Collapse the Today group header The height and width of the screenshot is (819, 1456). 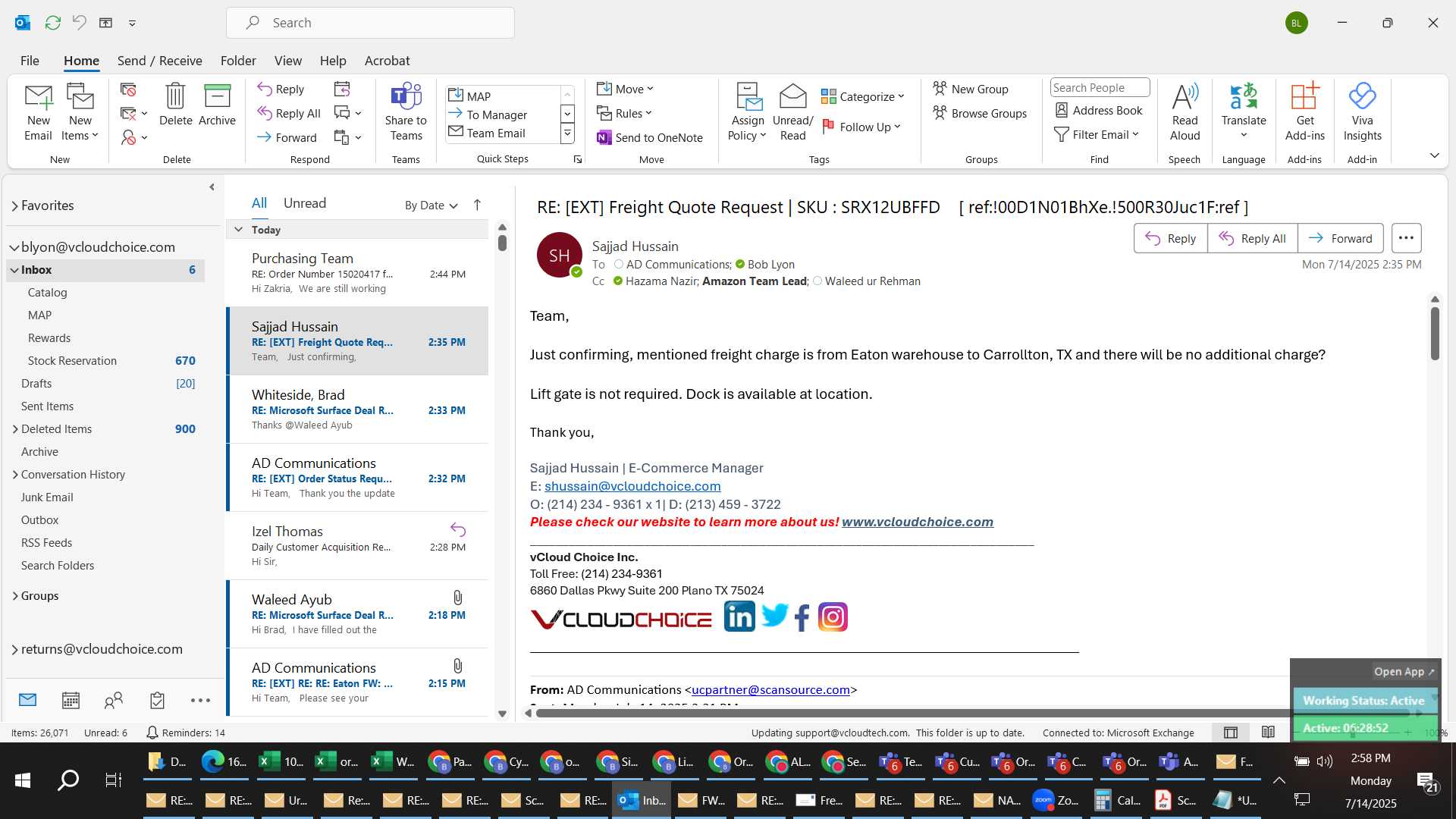click(238, 229)
